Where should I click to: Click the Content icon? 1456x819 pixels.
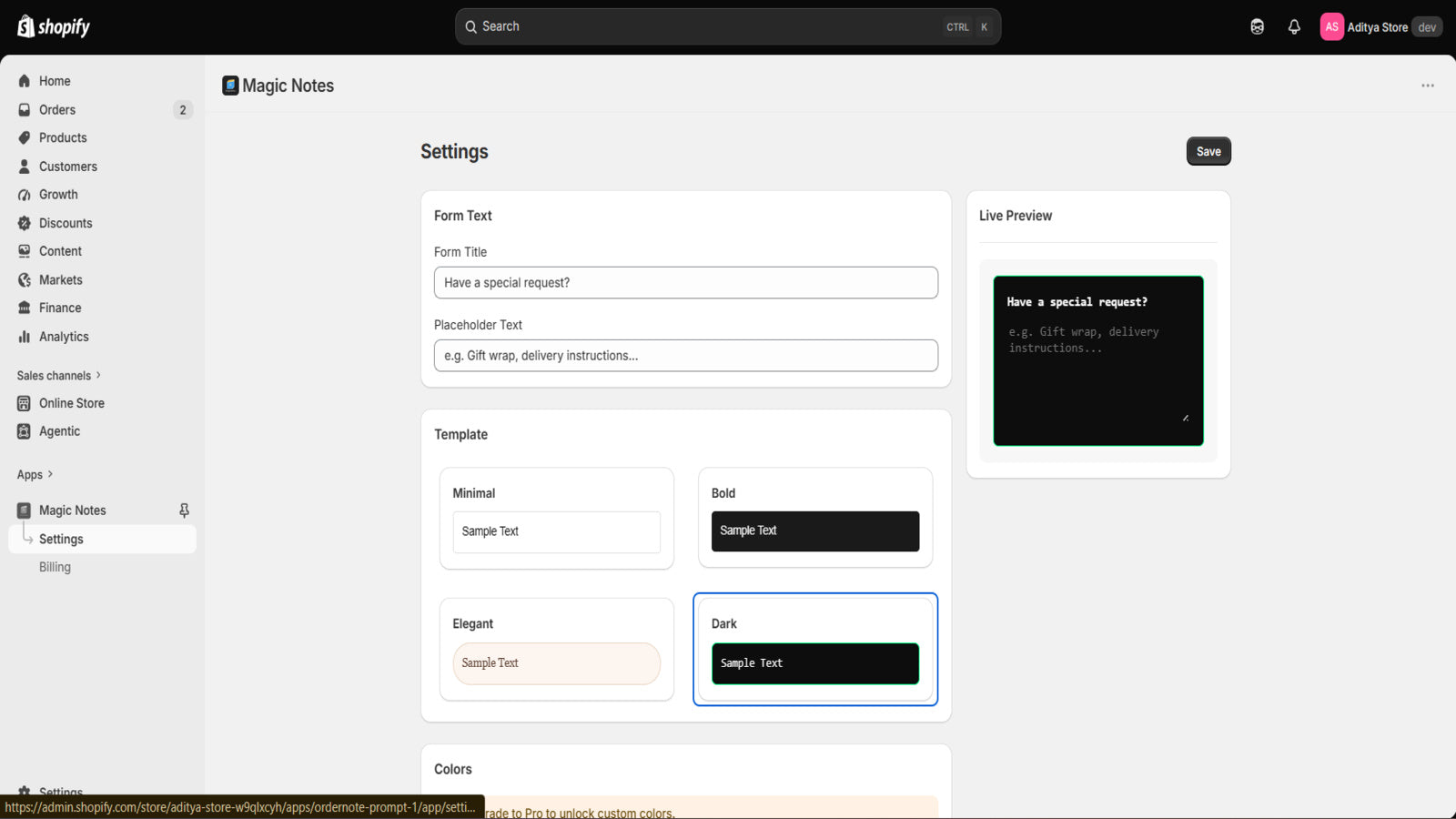(25, 251)
